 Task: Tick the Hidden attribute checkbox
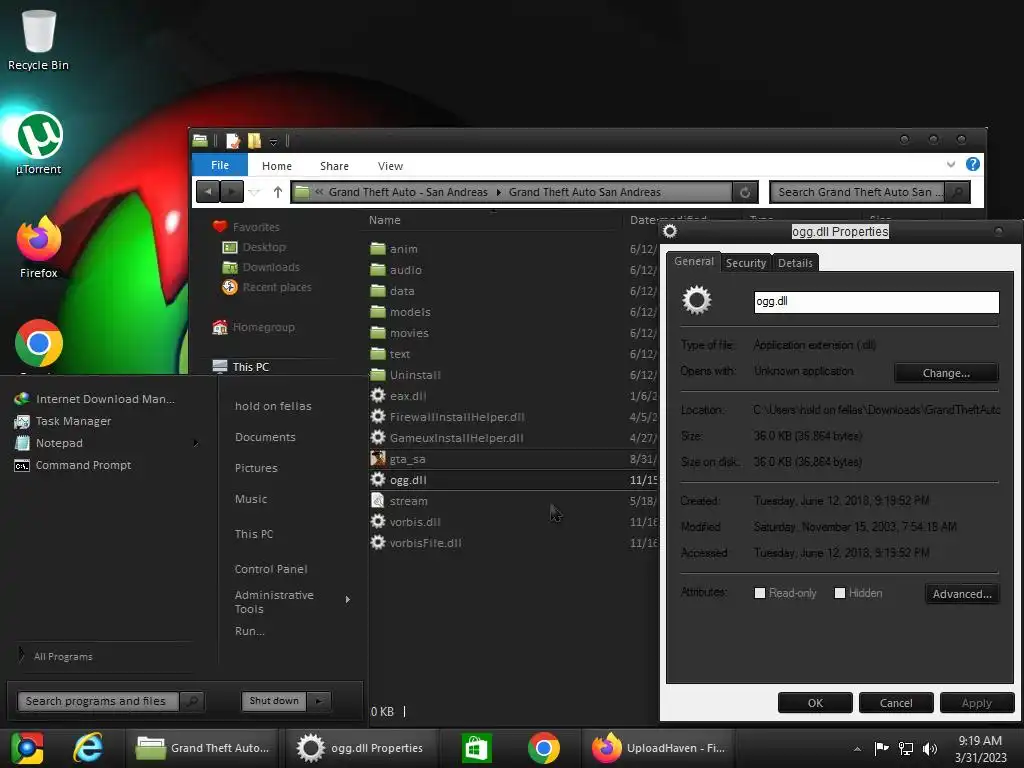point(840,593)
